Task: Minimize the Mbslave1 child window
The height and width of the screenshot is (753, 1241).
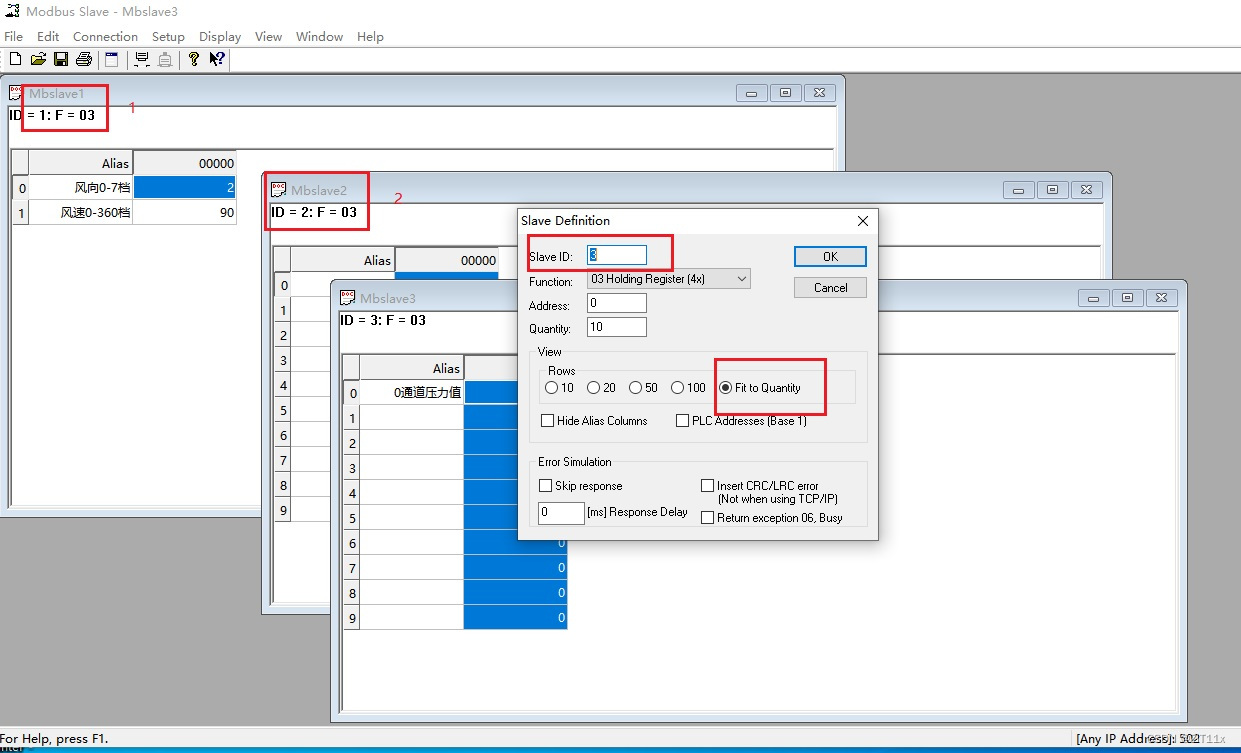Action: coord(751,93)
